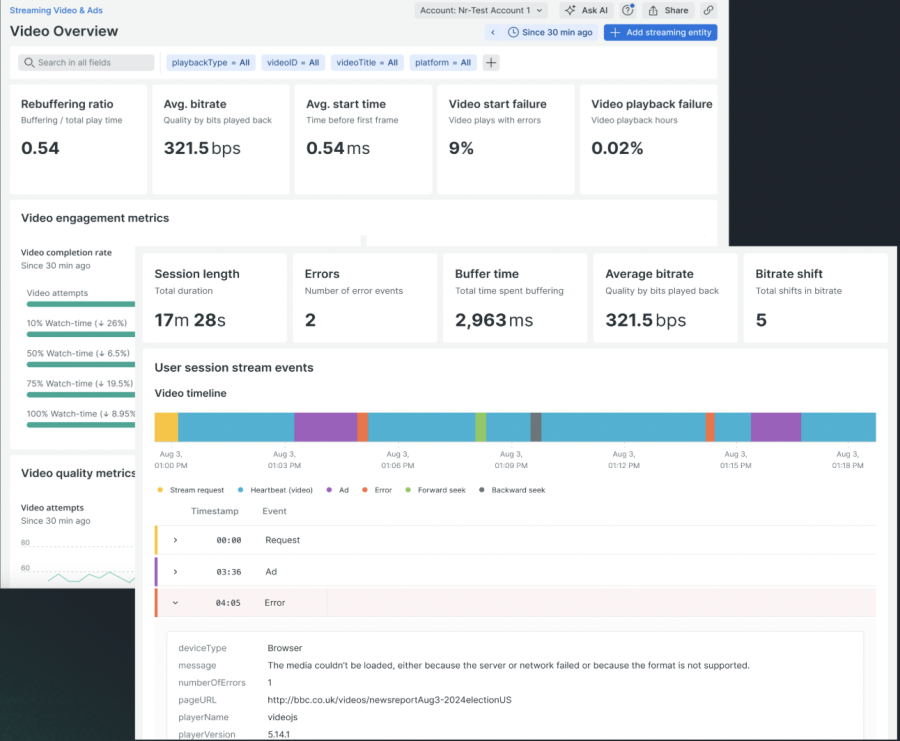
Task: Open the platform = All filter
Action: point(442,62)
